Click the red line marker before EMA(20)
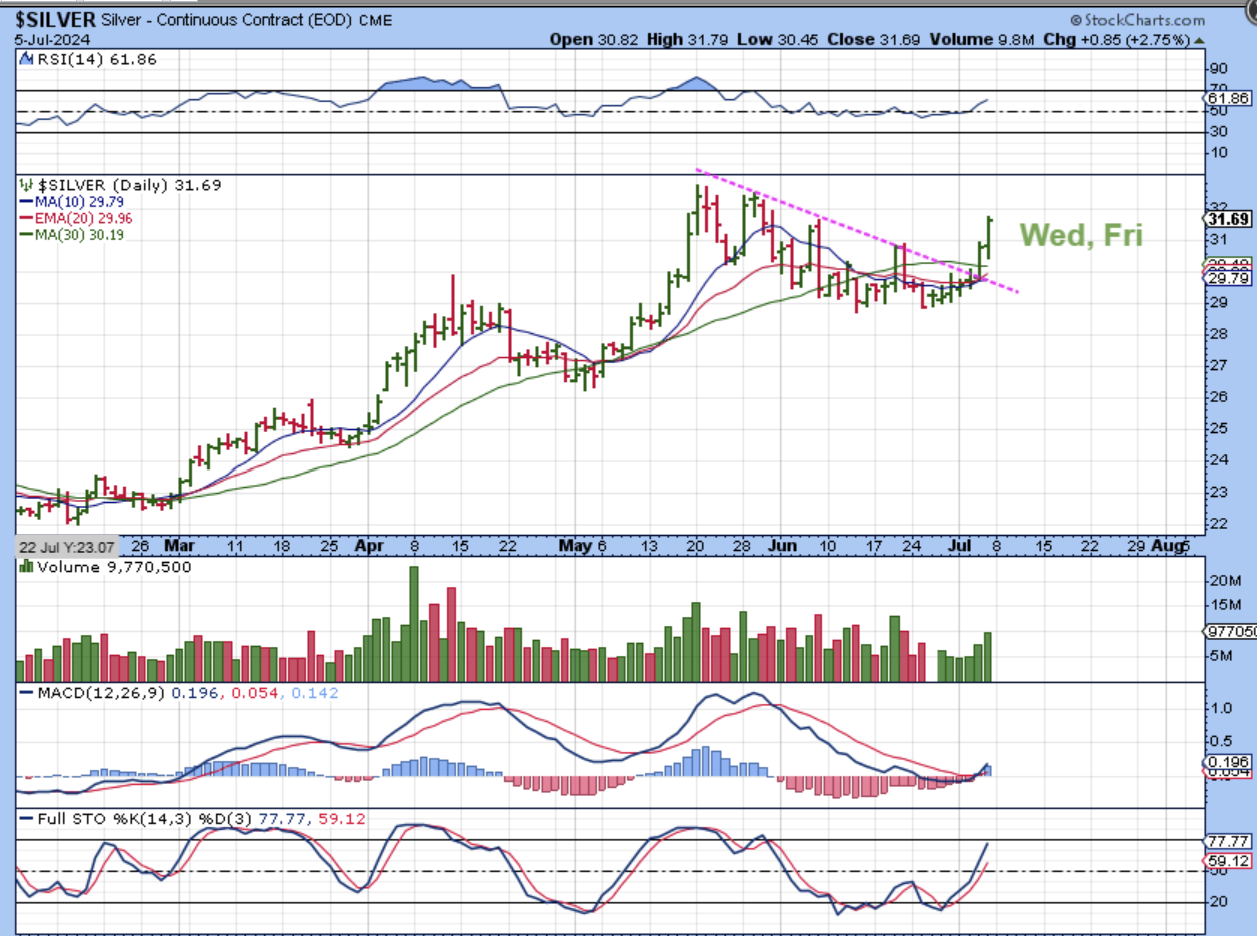This screenshot has height=936, width=1257. (x=25, y=218)
